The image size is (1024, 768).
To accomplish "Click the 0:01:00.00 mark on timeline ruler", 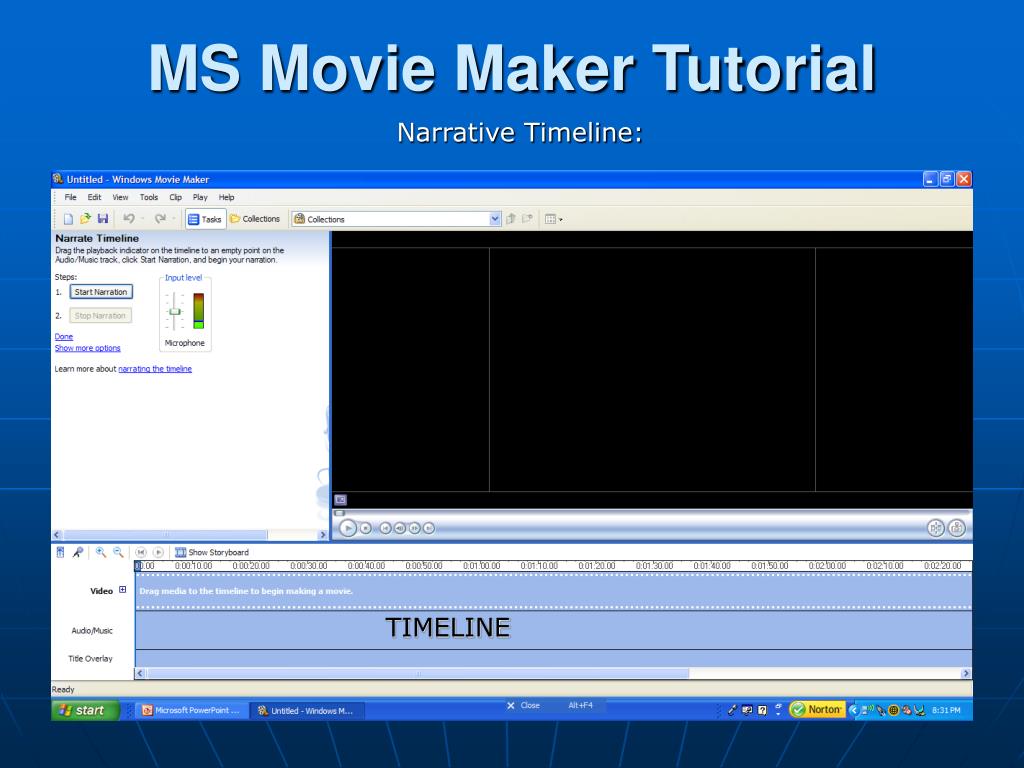I will click(481, 566).
